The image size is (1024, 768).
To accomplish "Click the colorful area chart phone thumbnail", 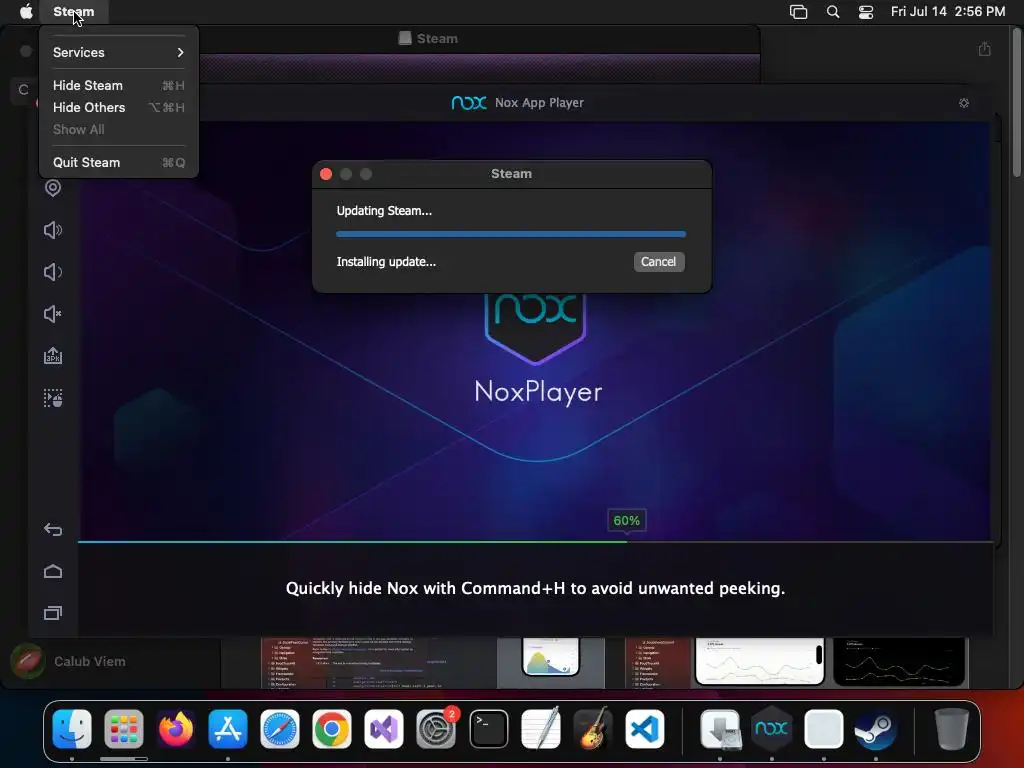I will [x=551, y=657].
